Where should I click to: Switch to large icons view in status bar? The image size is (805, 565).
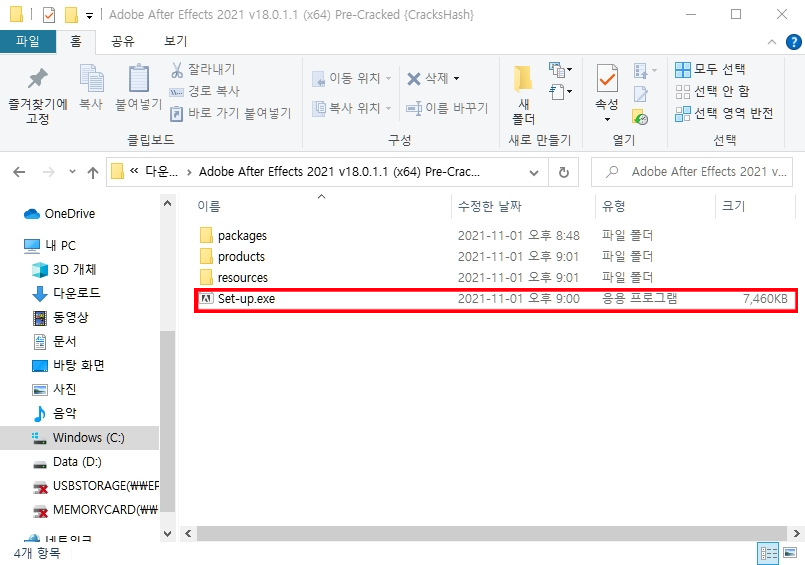tap(790, 554)
